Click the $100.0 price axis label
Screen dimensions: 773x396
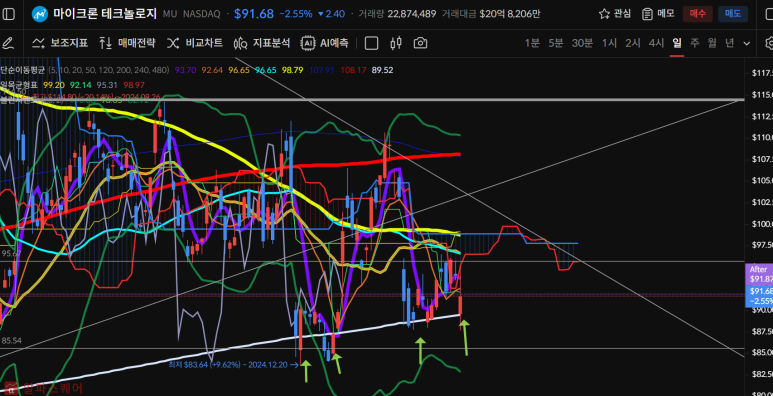pyautogui.click(x=762, y=224)
